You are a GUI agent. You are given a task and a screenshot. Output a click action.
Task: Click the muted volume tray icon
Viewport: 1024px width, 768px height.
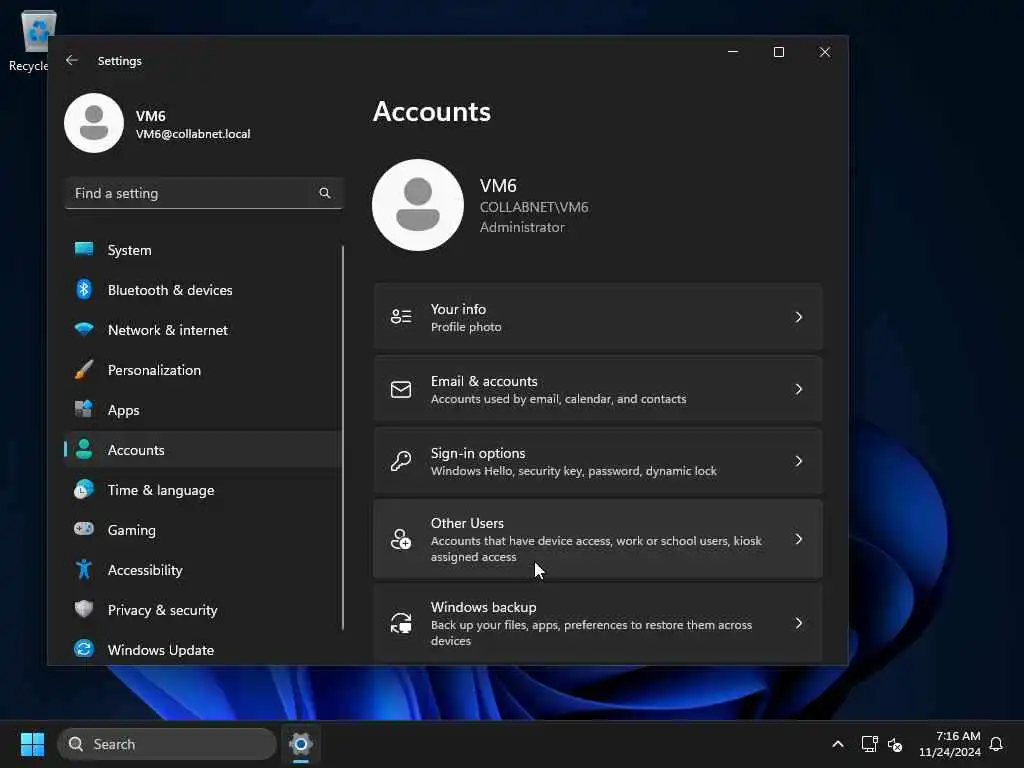895,744
